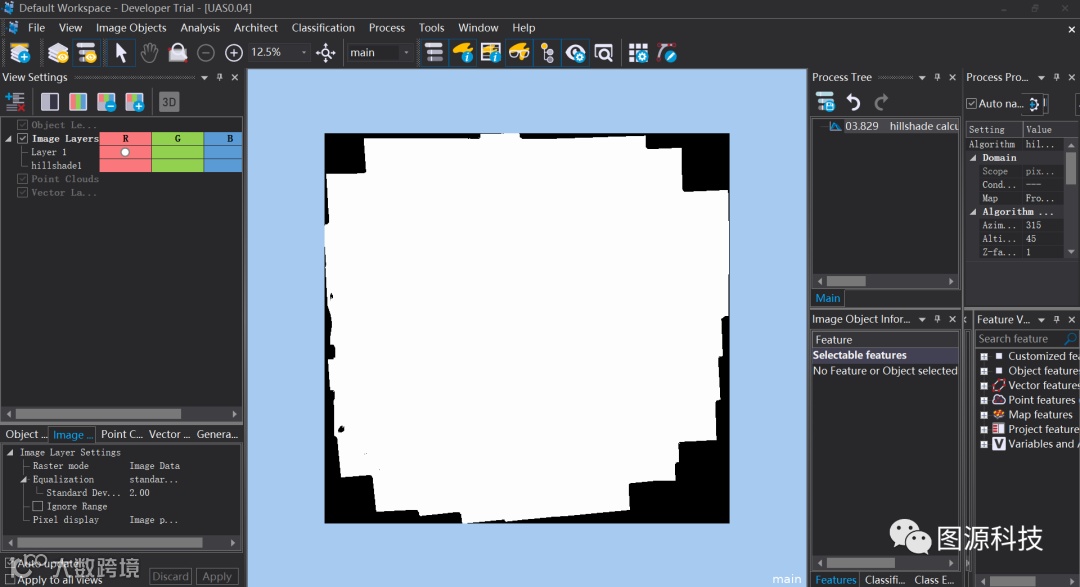Image resolution: width=1080 pixels, height=587 pixels.
Task: Collapse the Domain group in Process Properties
Action: coord(973,158)
